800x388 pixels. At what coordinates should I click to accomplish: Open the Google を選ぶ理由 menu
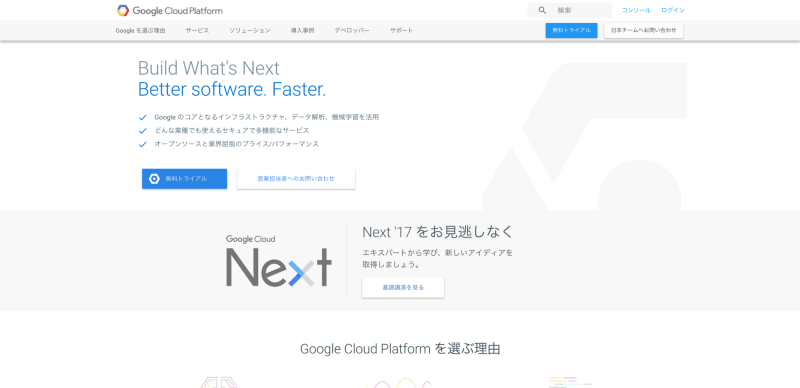coord(140,31)
